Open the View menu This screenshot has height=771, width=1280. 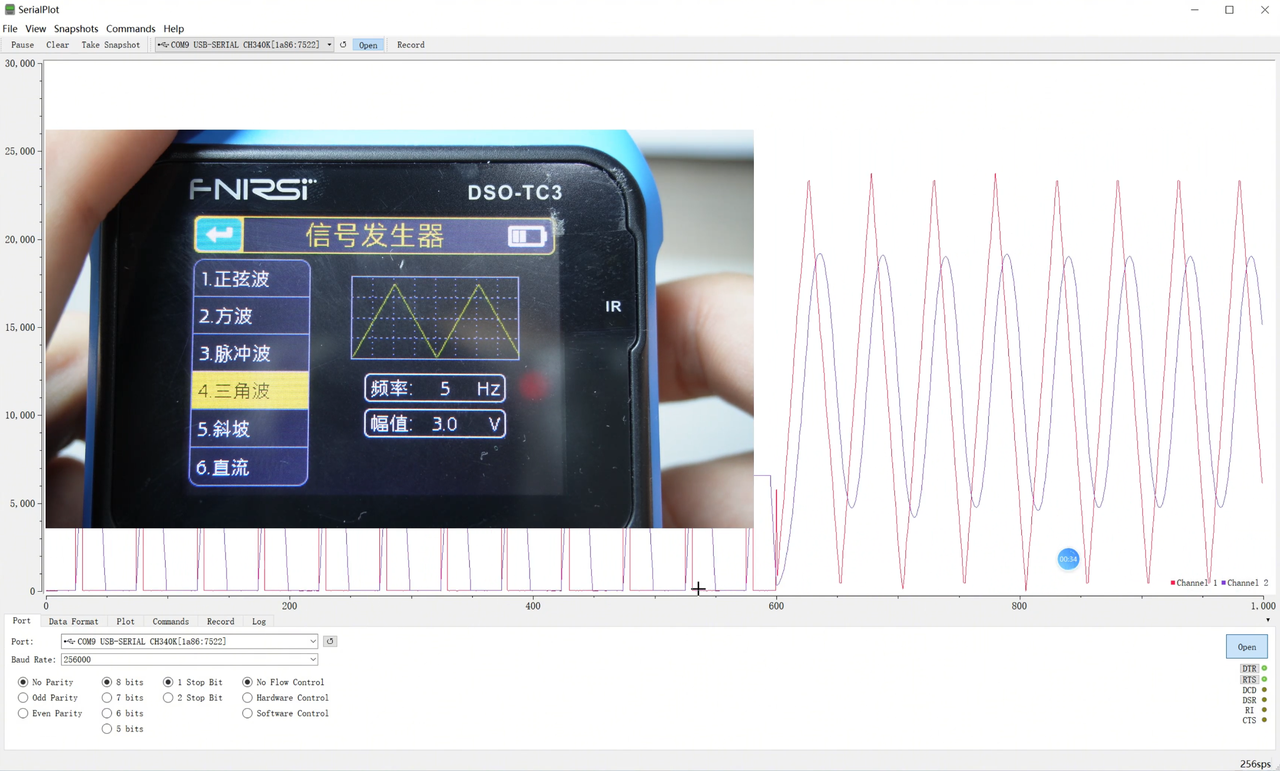[x=36, y=29]
